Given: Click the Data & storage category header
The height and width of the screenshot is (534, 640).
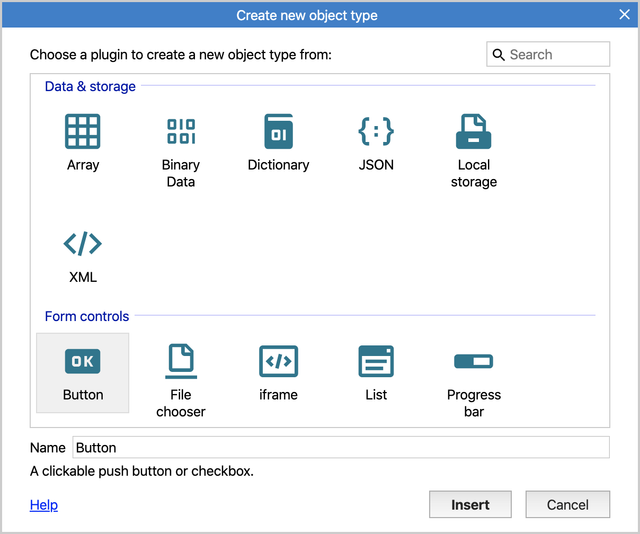Looking at the screenshot, I should pos(90,86).
